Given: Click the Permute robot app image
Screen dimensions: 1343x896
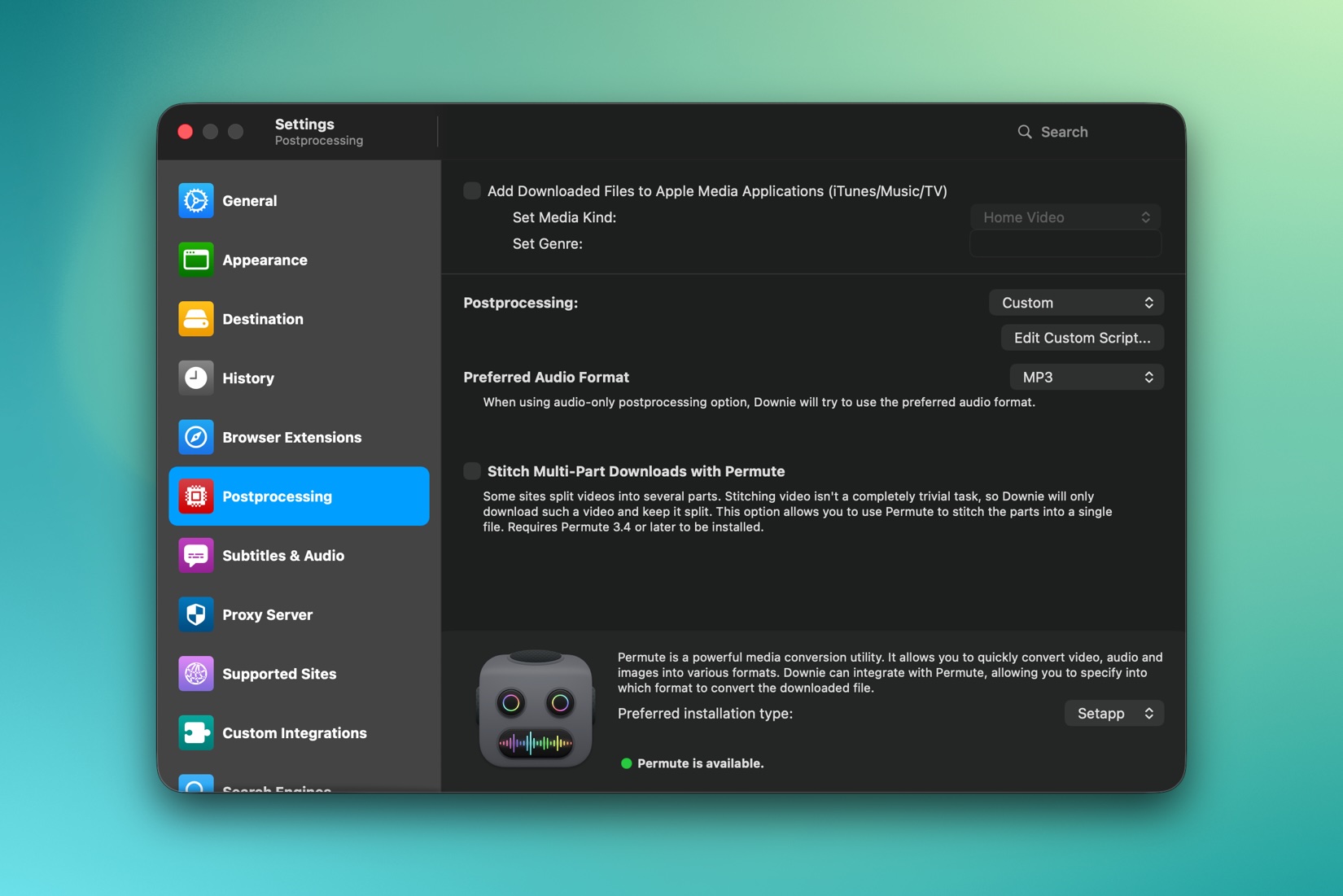Looking at the screenshot, I should pyautogui.click(x=536, y=708).
